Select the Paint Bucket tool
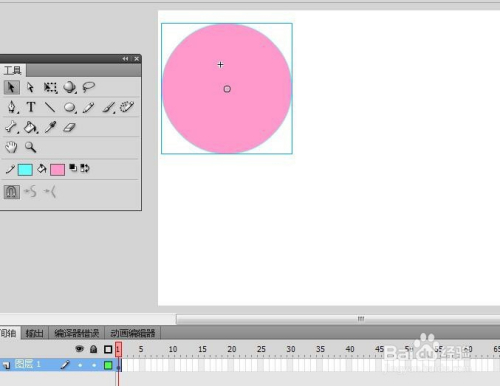Viewport: 500px width, 386px height. 31,127
